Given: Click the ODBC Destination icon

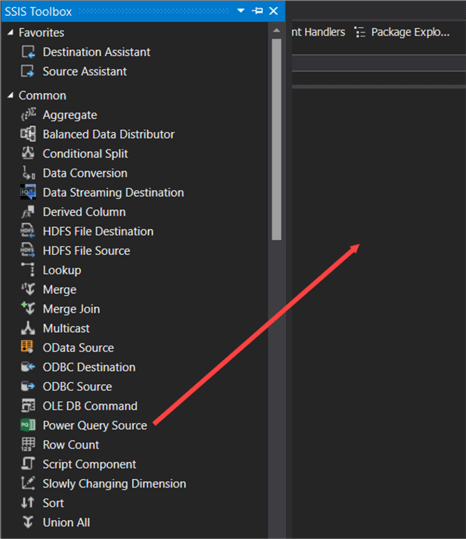Looking at the screenshot, I should pyautogui.click(x=28, y=367).
